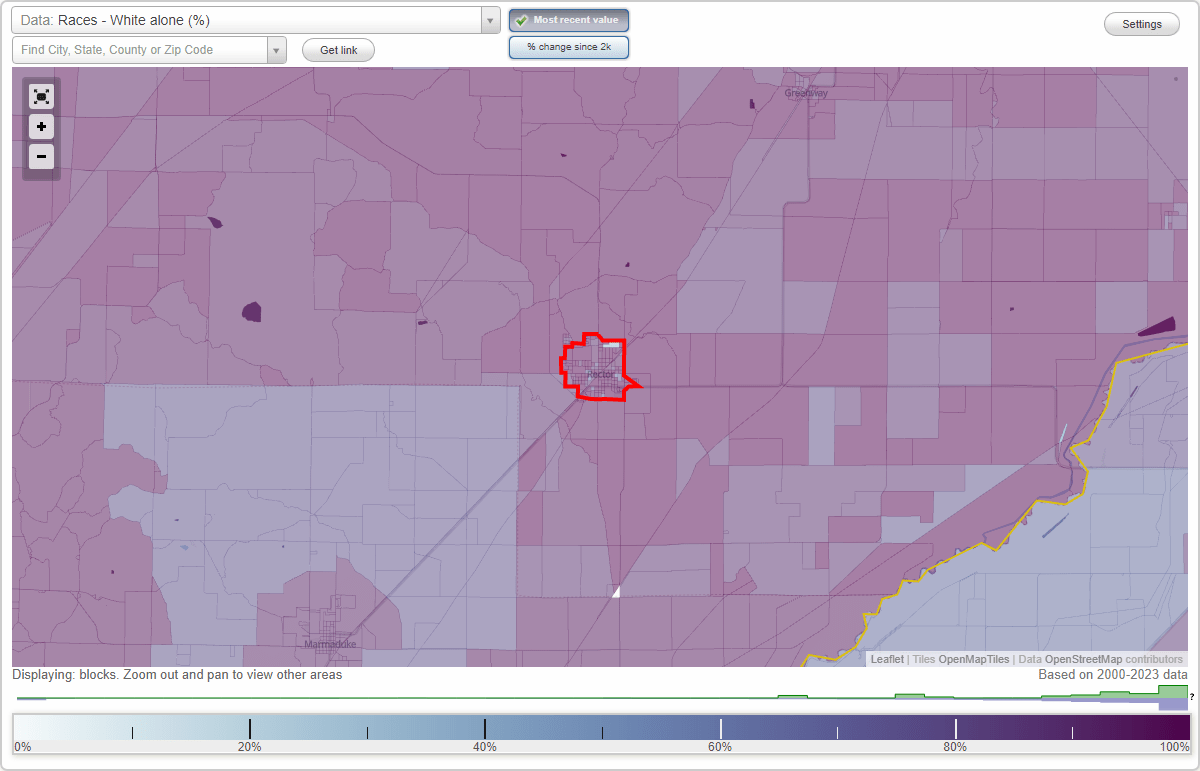Click the green checkmark on Most recent value
Screen dimensions: 1200x771
pyautogui.click(x=522, y=19)
